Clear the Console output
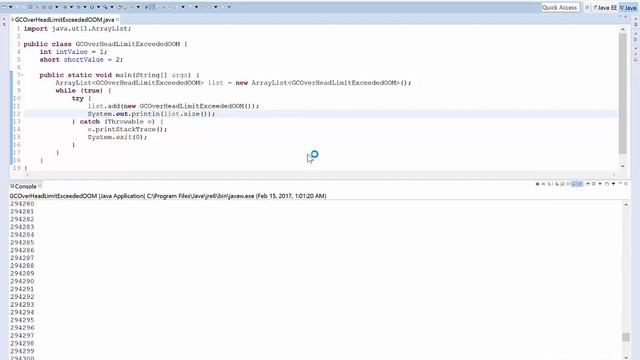This screenshot has height=360, width=640. (557, 184)
